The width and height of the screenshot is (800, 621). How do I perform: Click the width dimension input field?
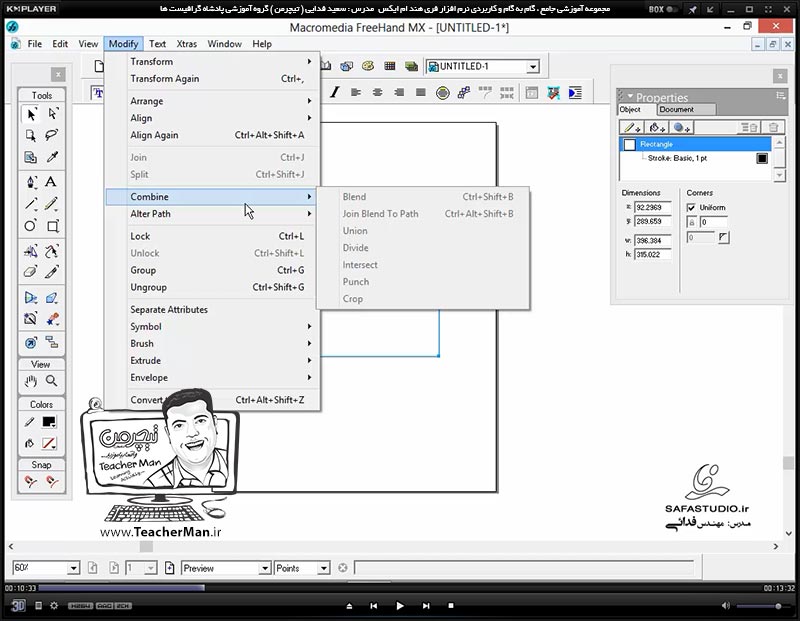(653, 240)
